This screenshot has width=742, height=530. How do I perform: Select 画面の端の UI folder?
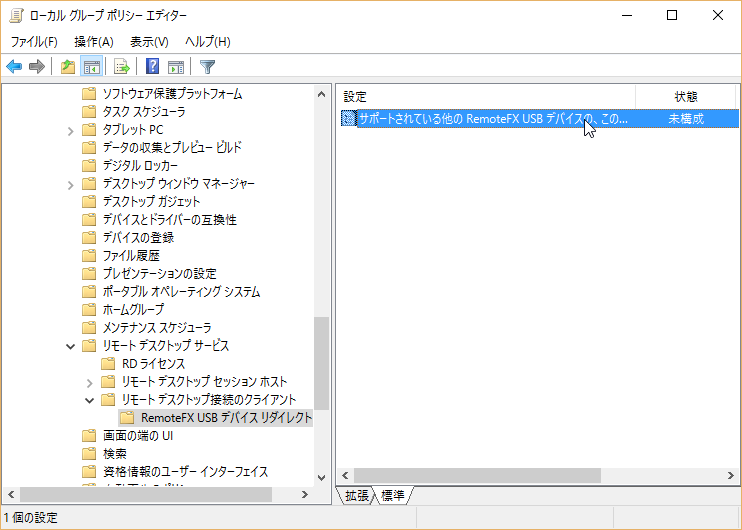pos(138,435)
